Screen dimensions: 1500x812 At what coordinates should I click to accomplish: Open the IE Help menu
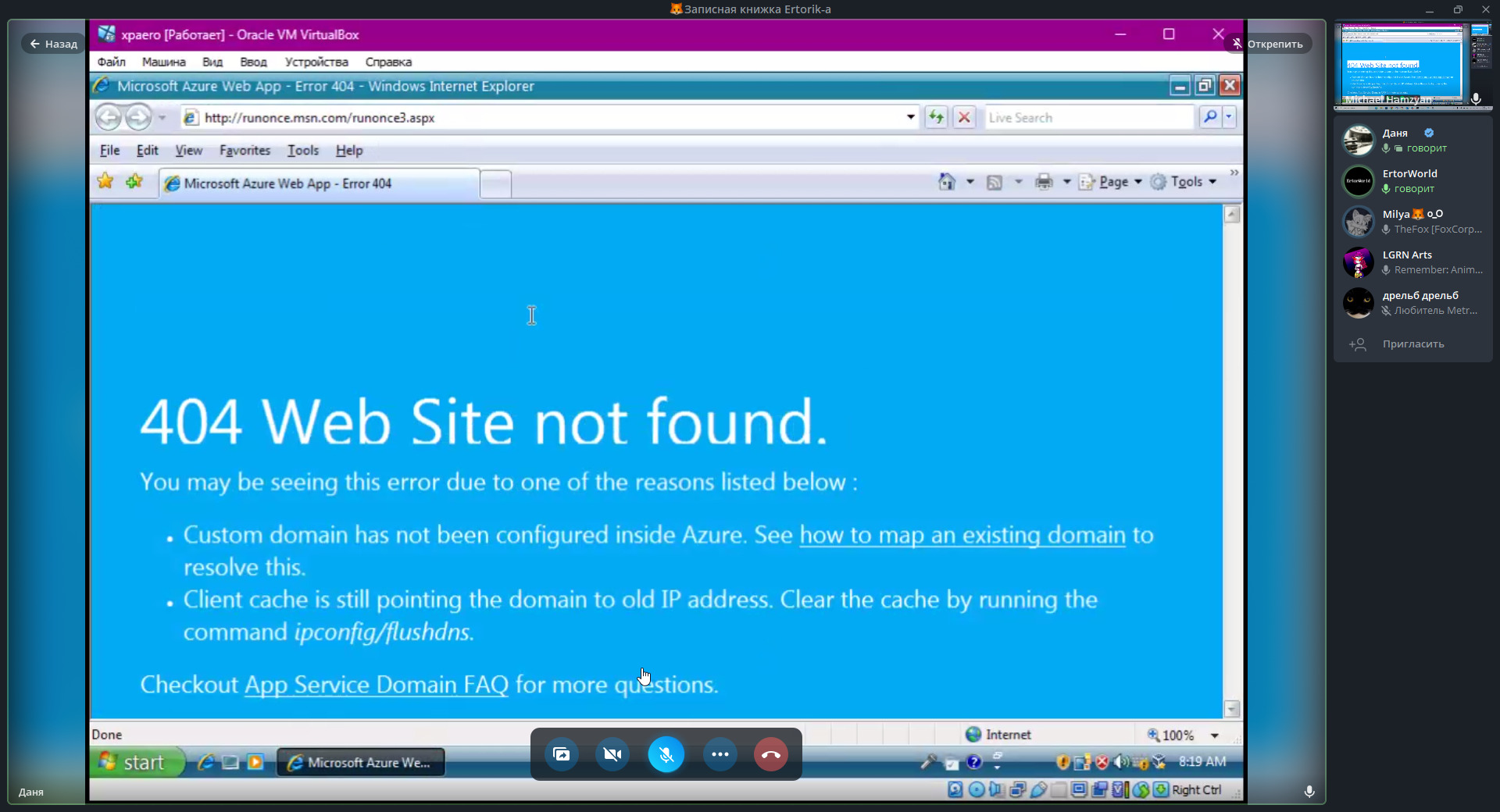pyautogui.click(x=349, y=151)
